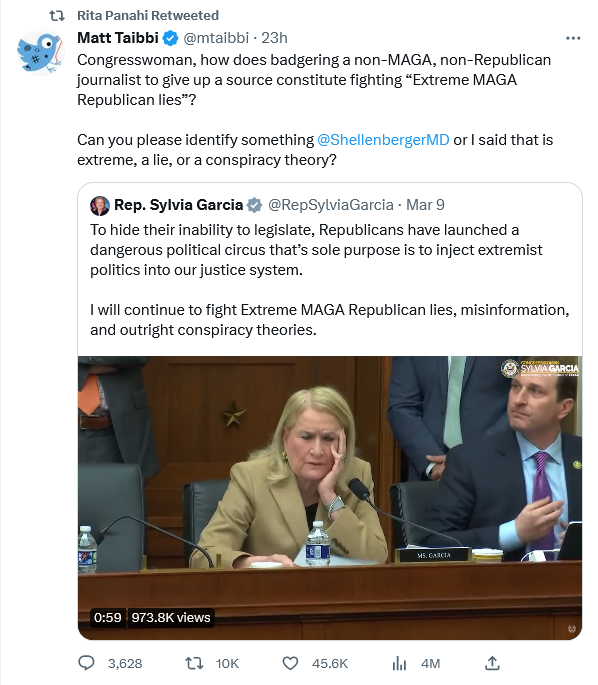This screenshot has width=598, height=685.
Task: Open Sylvia Garcia's small profile avatar
Action: coord(100,205)
